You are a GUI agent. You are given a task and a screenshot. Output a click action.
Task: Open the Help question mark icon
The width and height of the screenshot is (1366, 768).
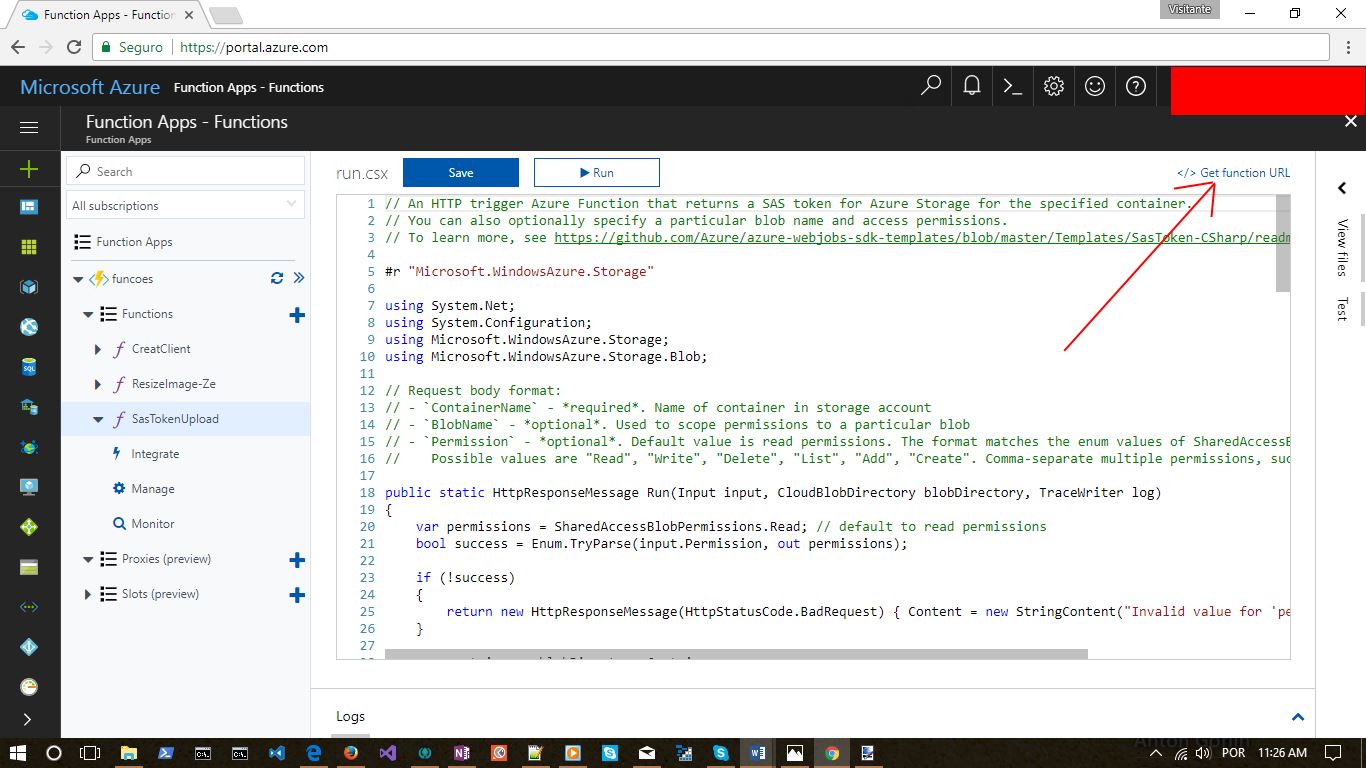point(1136,86)
